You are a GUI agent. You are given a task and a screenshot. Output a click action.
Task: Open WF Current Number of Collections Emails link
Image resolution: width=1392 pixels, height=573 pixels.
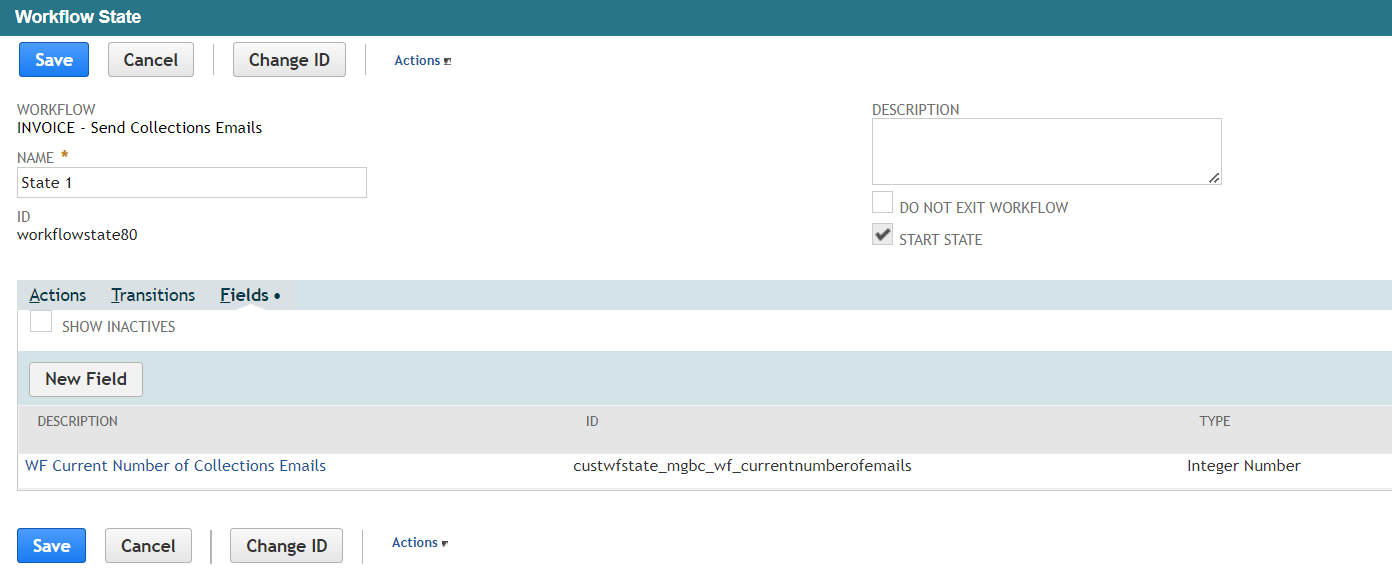(x=175, y=466)
